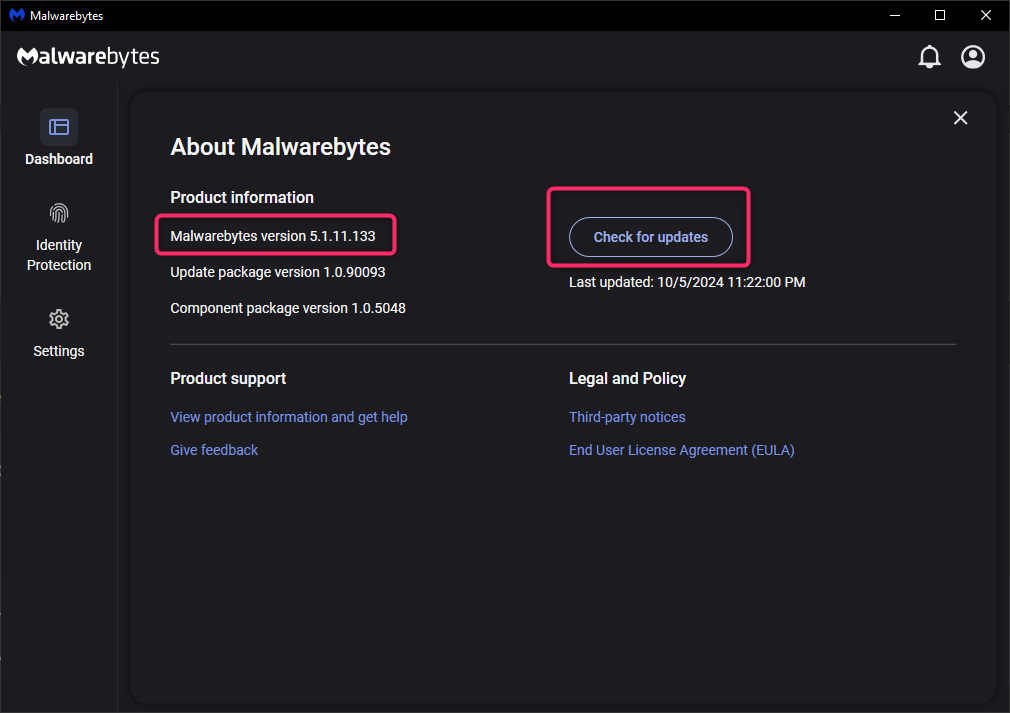The image size is (1010, 713).
Task: Click Check for updates button
Action: pos(651,237)
